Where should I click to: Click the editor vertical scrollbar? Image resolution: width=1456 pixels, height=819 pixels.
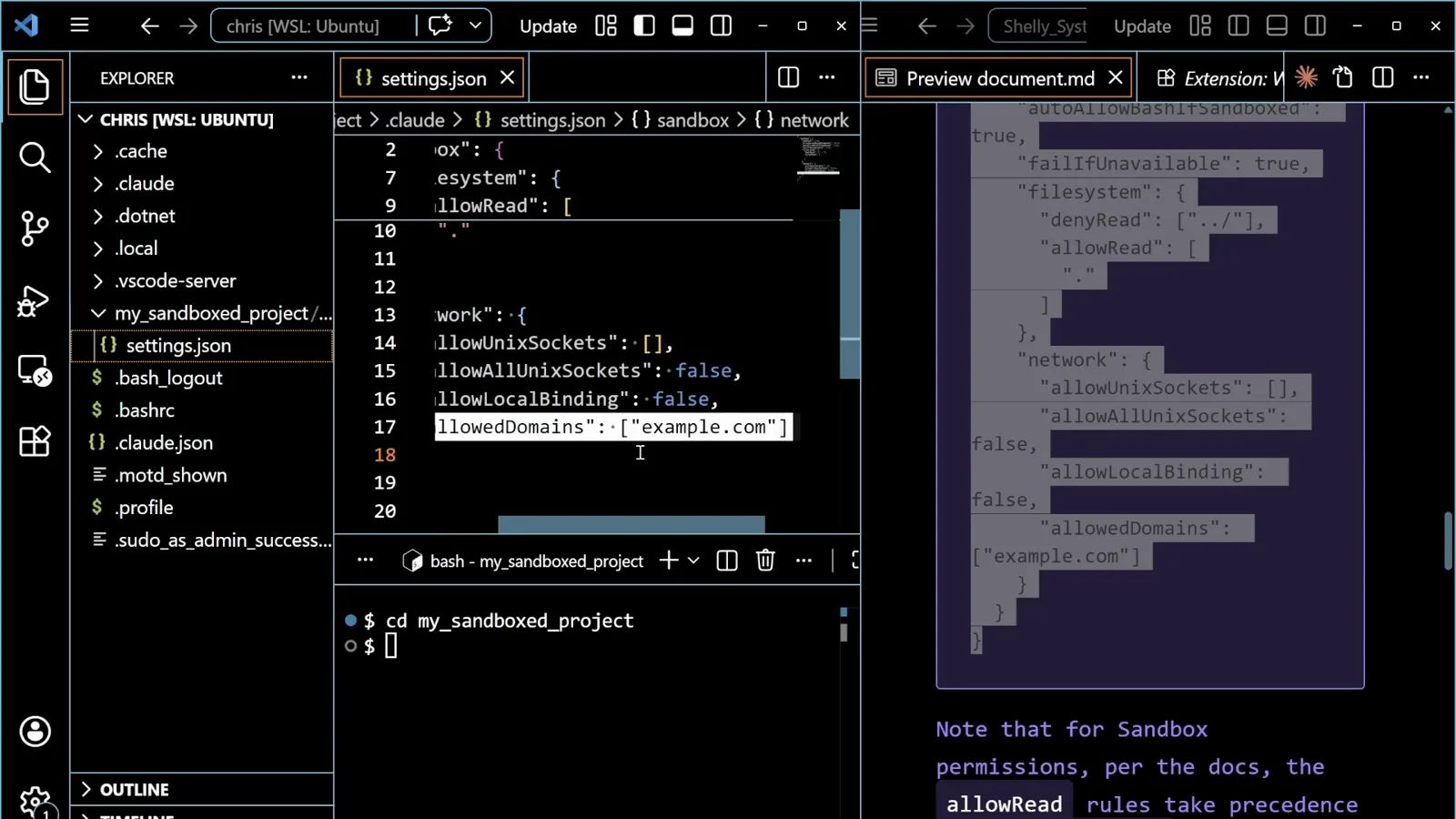[850, 293]
